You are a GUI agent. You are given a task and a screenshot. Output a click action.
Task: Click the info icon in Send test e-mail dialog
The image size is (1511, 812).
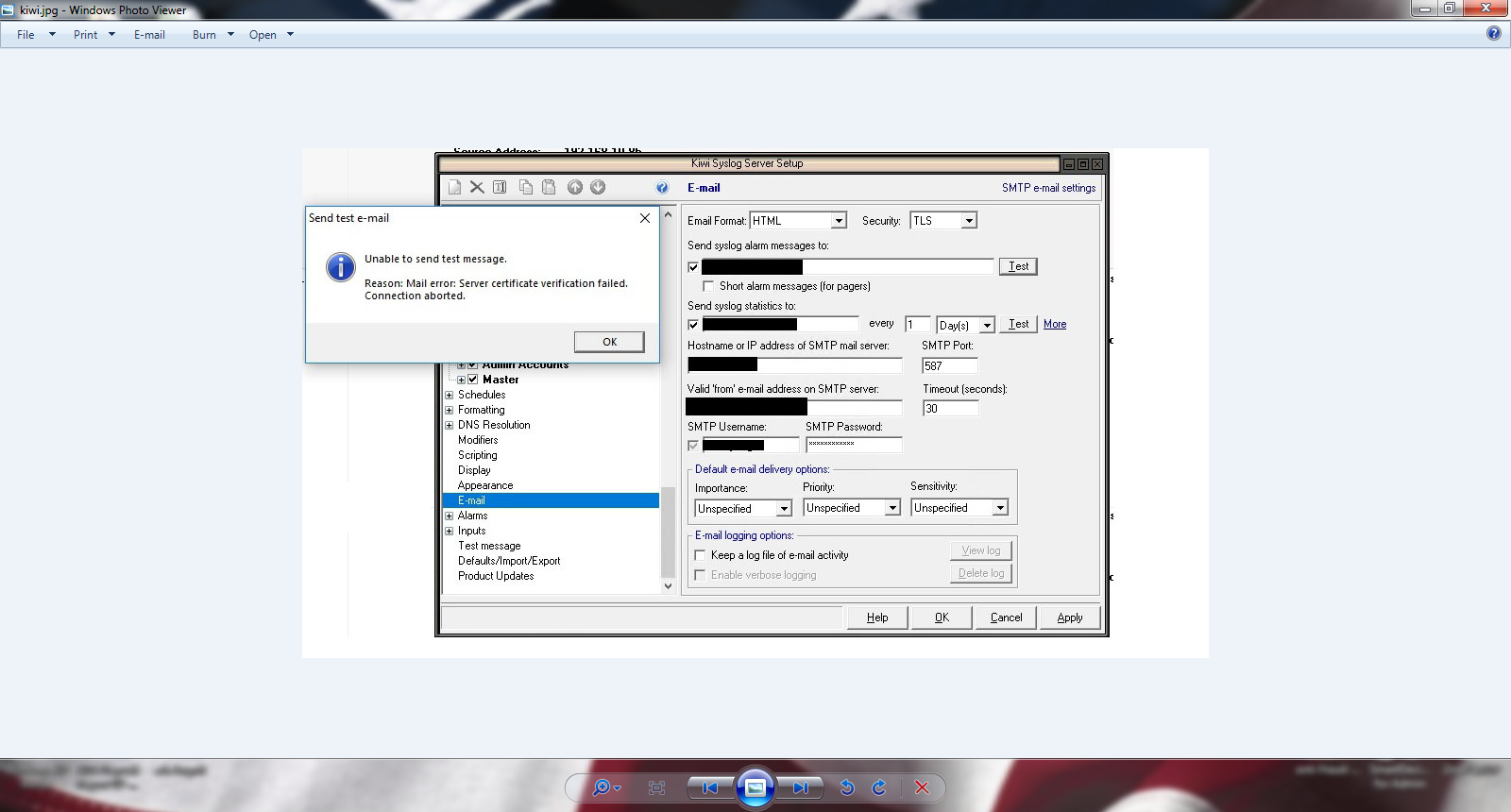[x=341, y=267]
